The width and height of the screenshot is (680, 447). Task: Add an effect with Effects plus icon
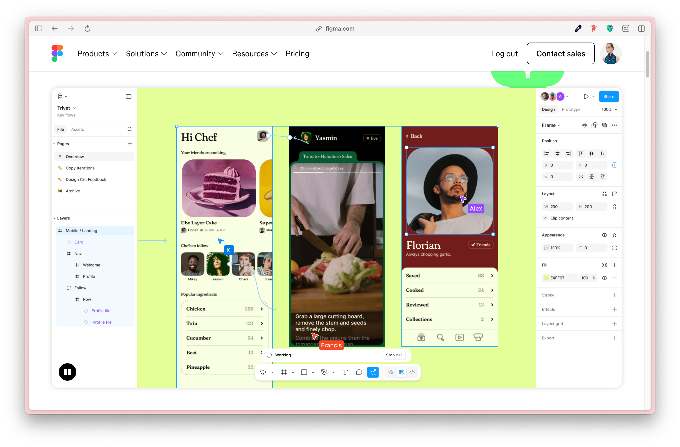pyautogui.click(x=614, y=309)
